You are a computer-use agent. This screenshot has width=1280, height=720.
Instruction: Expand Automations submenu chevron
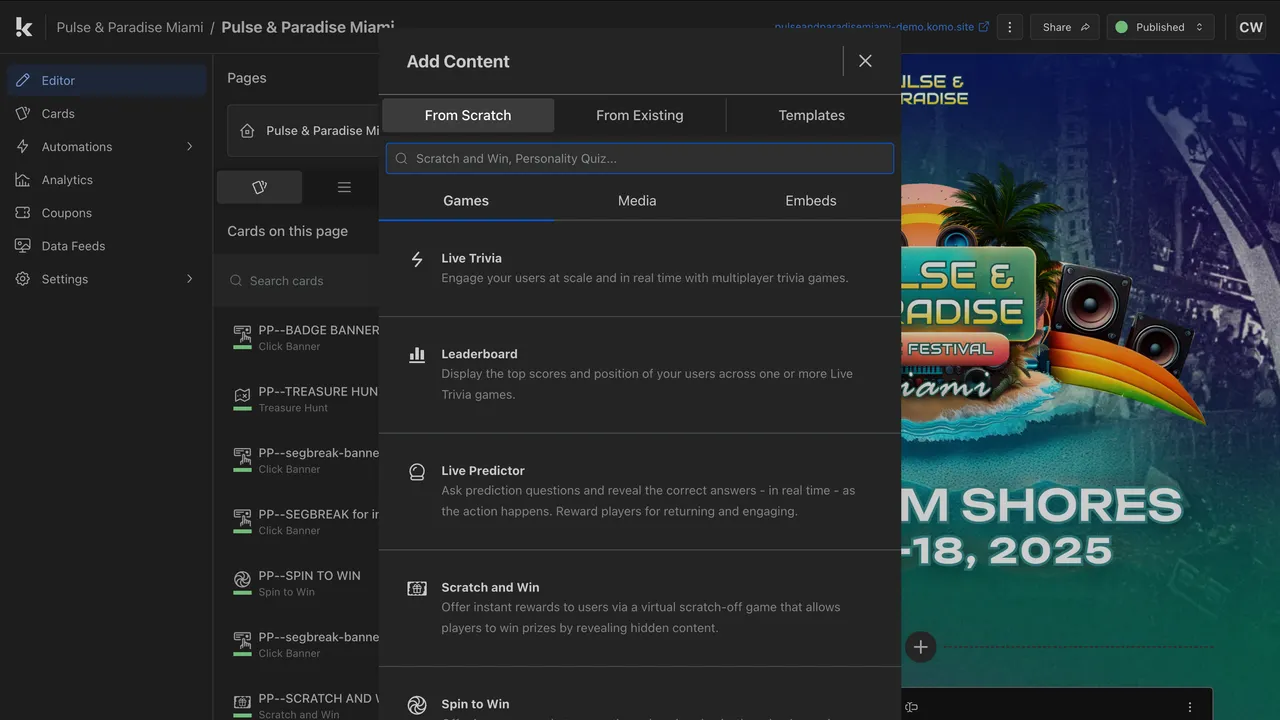(x=190, y=146)
